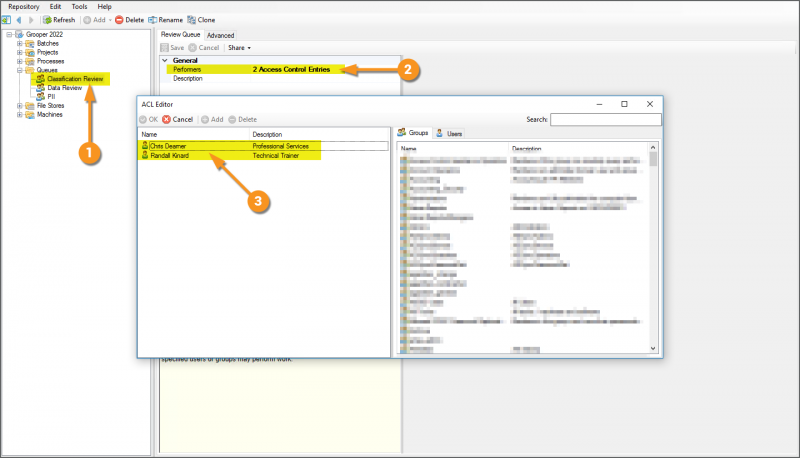Open the Share dropdown
The image size is (800, 458).
point(239,47)
